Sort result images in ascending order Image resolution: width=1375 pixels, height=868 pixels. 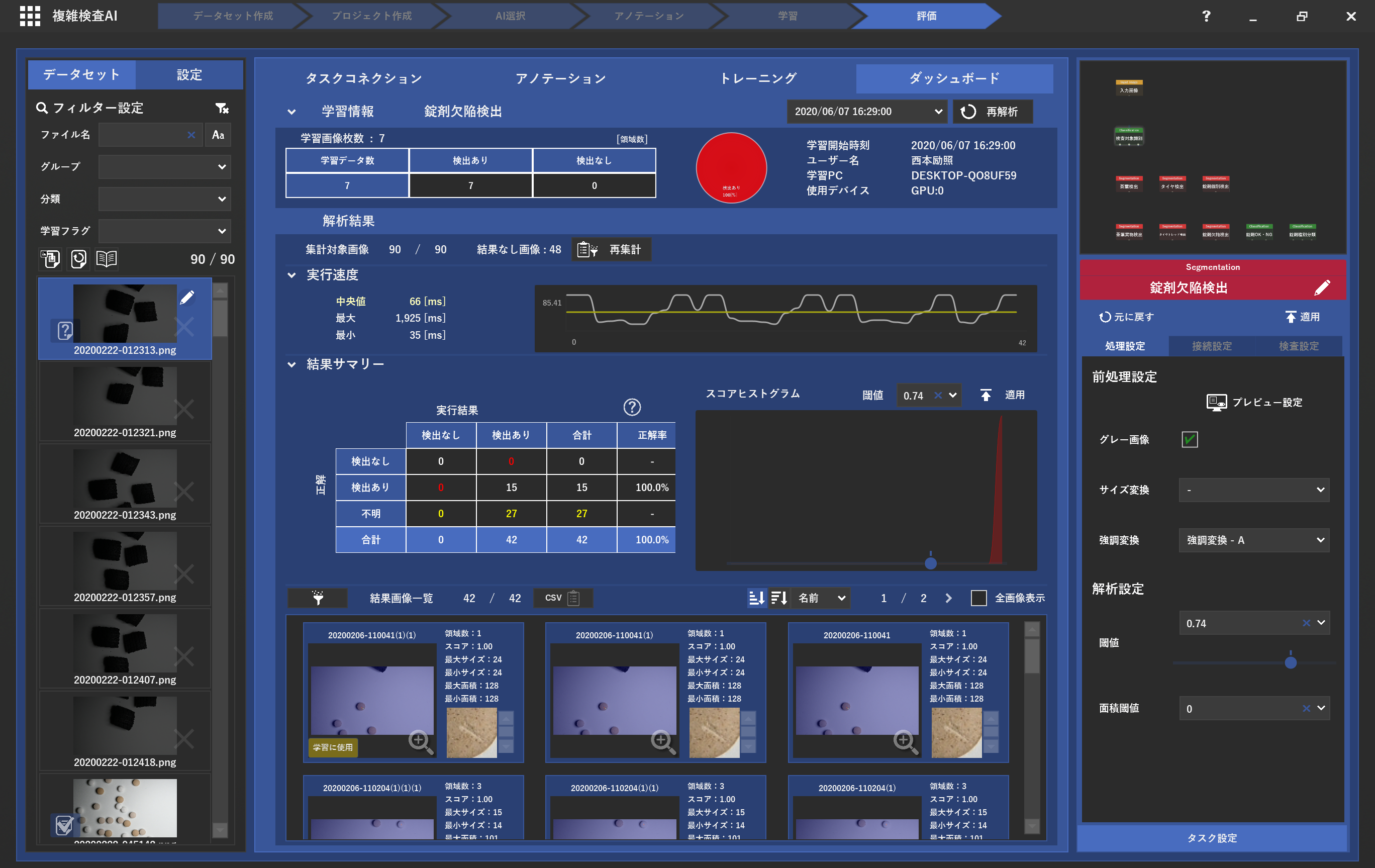tap(756, 598)
